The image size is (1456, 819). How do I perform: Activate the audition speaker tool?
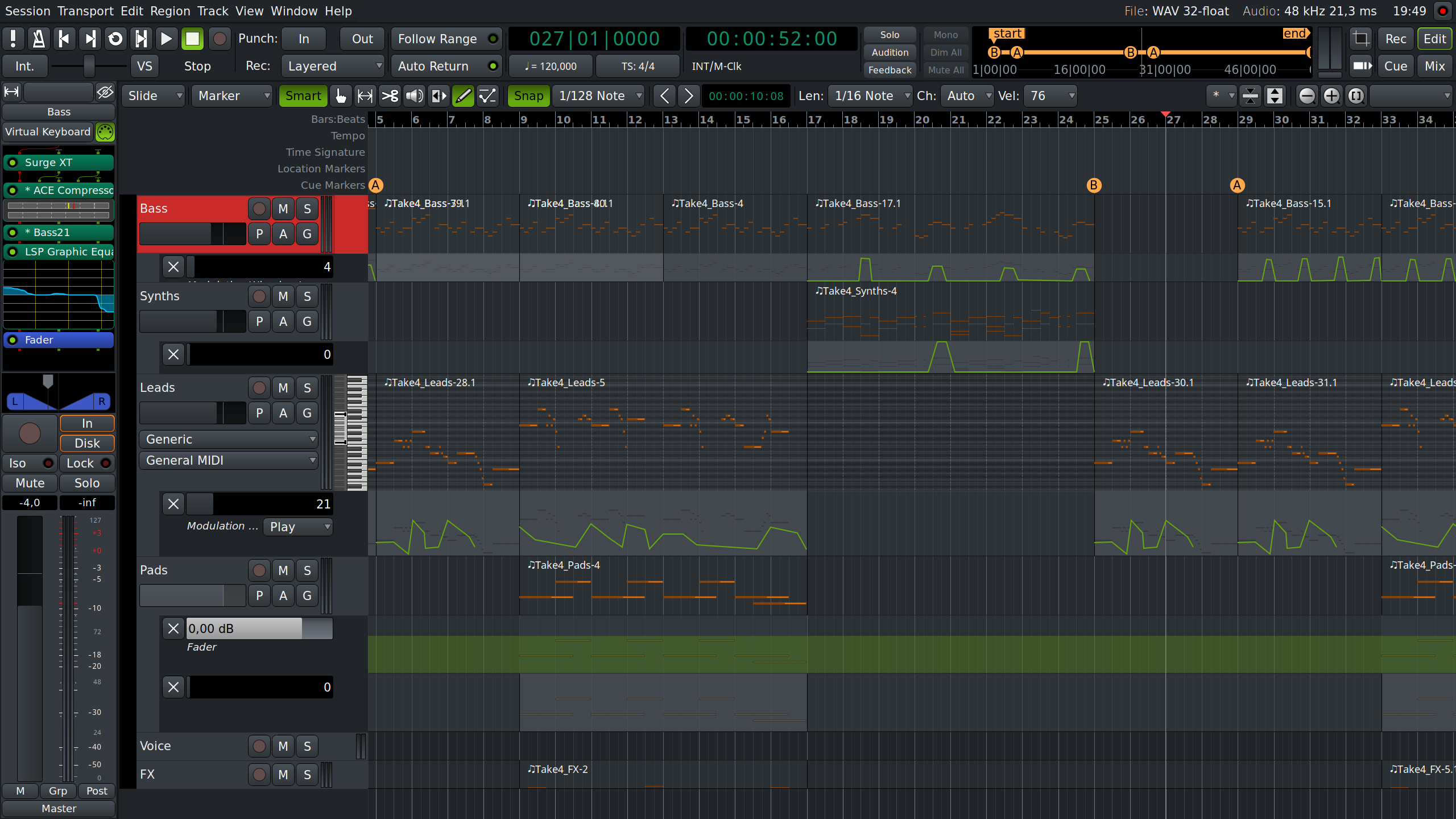(x=414, y=96)
